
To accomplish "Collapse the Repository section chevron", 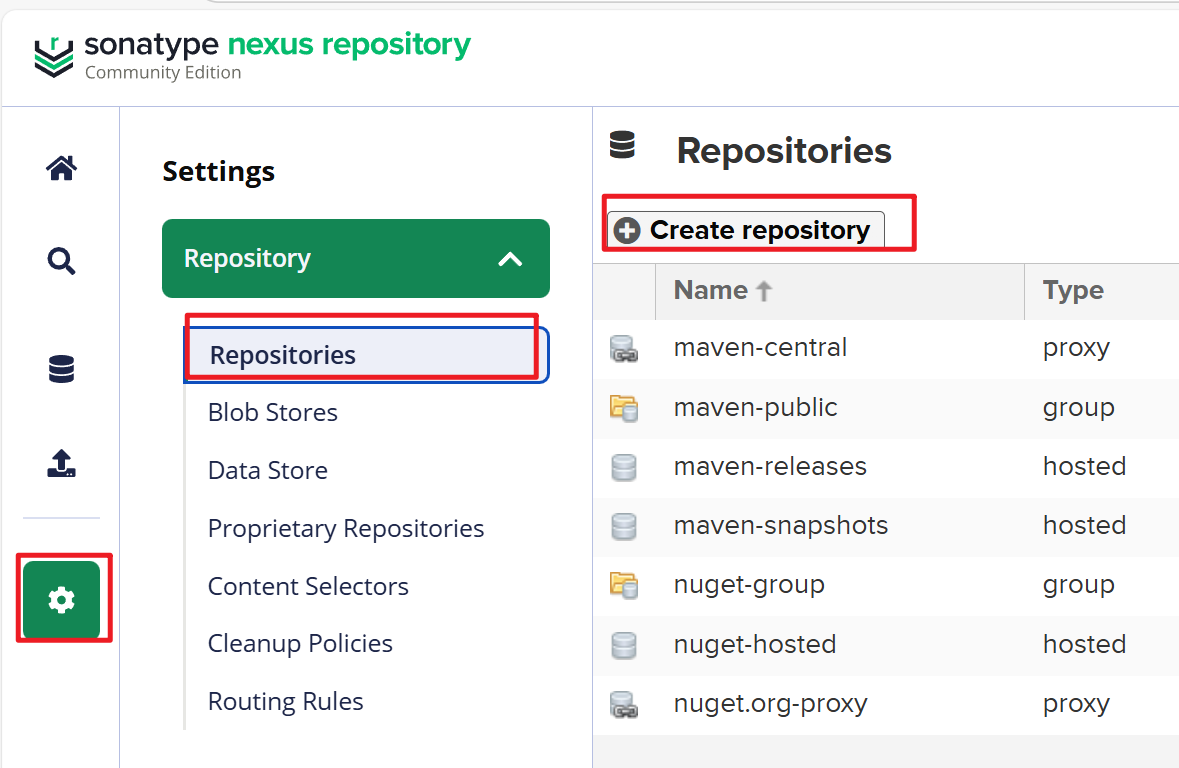I will coord(510,259).
